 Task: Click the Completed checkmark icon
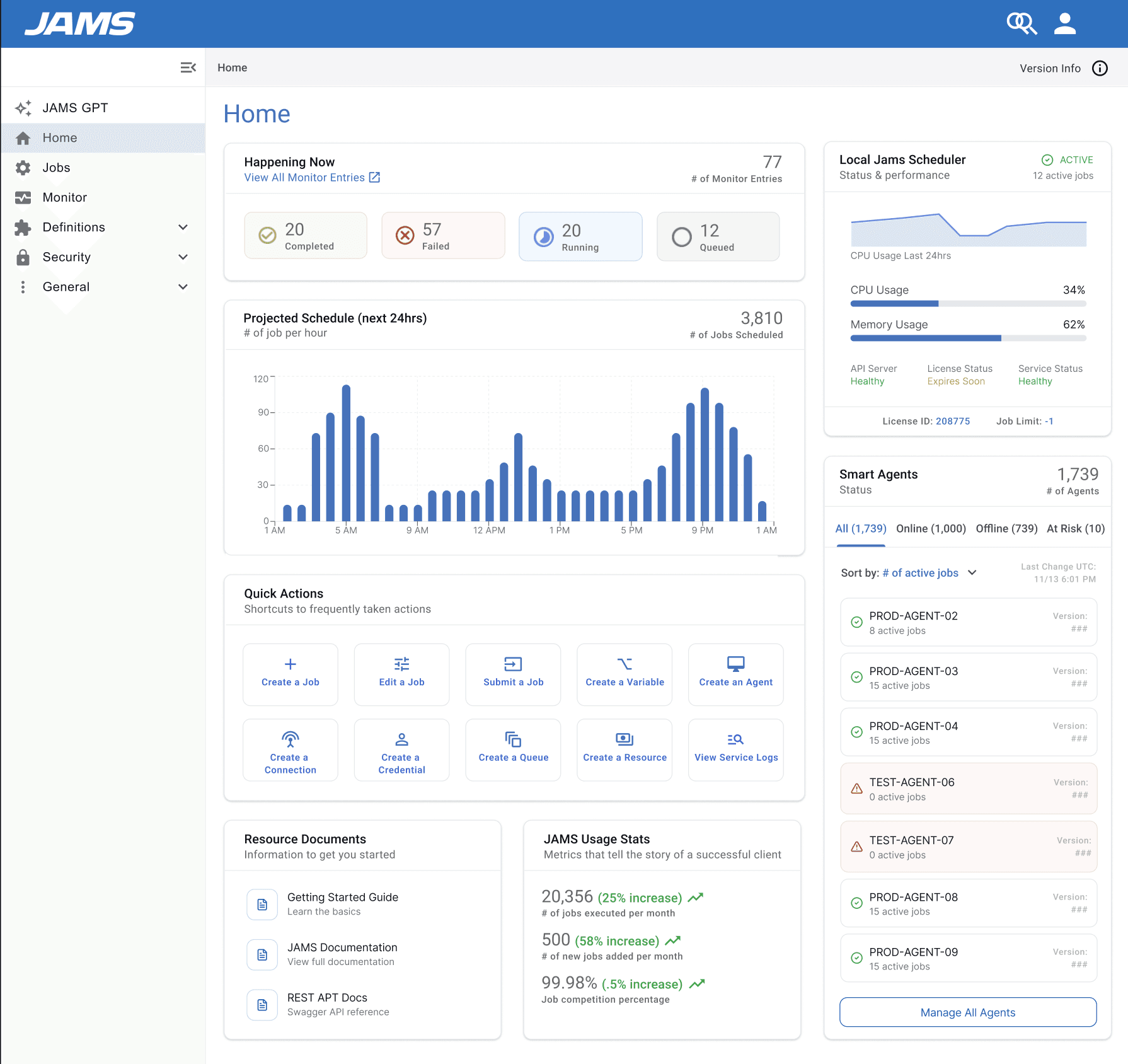click(267, 235)
